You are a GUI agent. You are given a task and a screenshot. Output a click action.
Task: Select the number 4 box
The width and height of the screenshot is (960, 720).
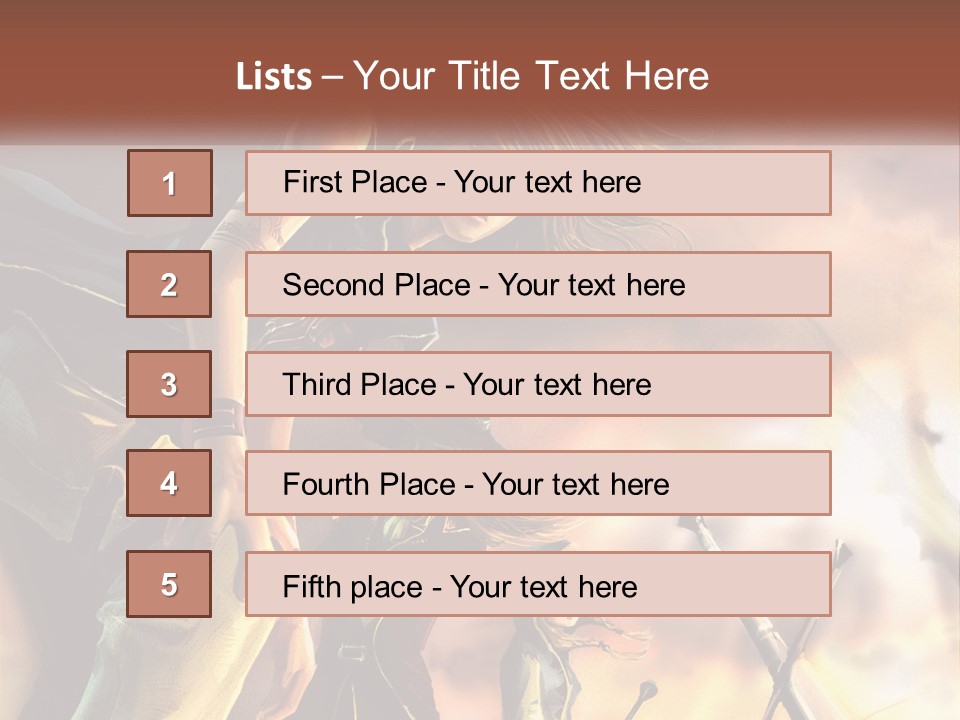tap(169, 483)
